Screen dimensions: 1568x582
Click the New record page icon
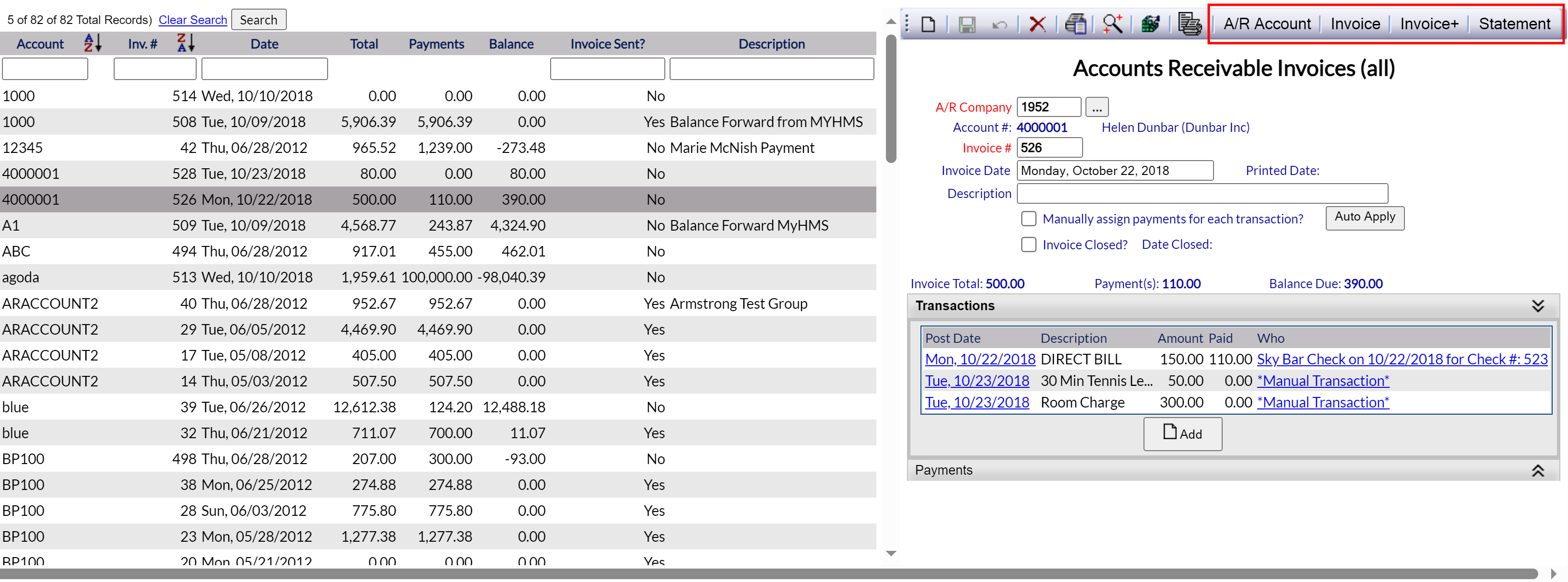coord(928,24)
